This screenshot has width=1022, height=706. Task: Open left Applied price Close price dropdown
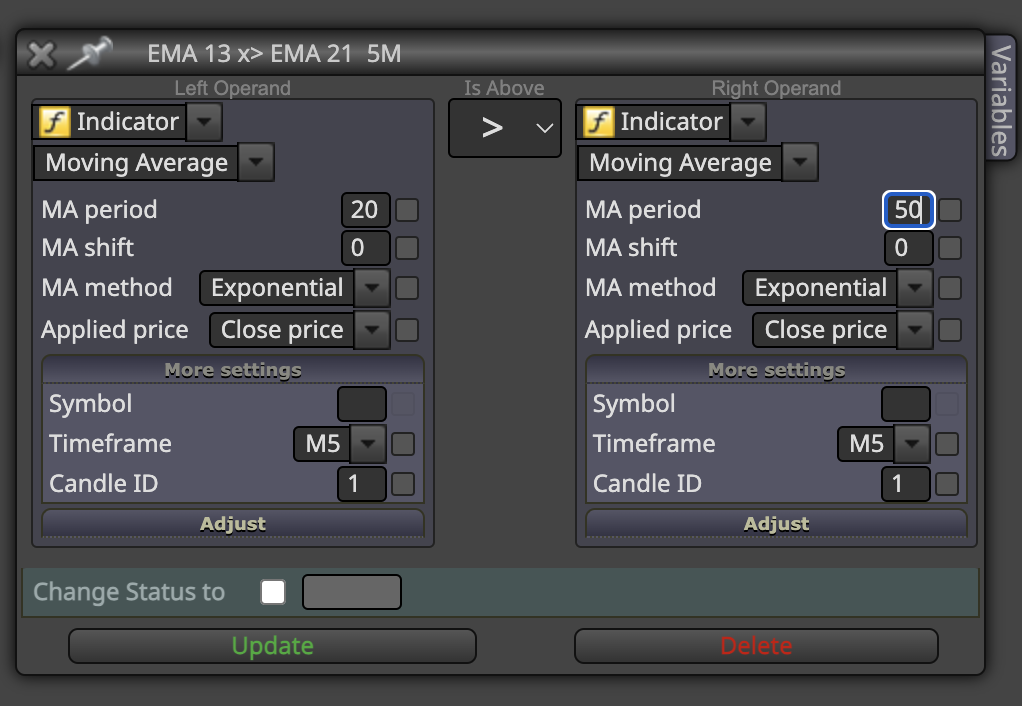(372, 329)
